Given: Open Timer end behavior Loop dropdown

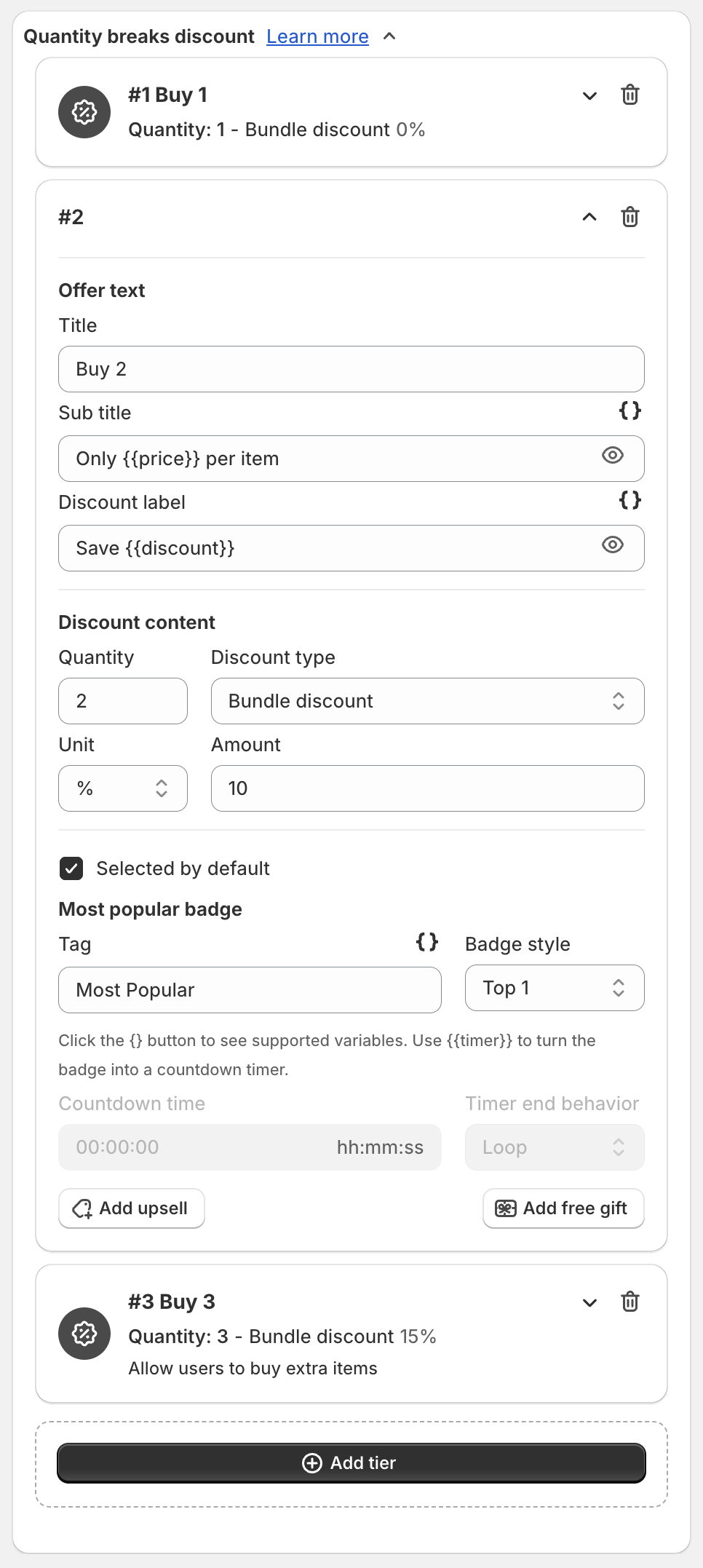Looking at the screenshot, I should click(x=555, y=1147).
